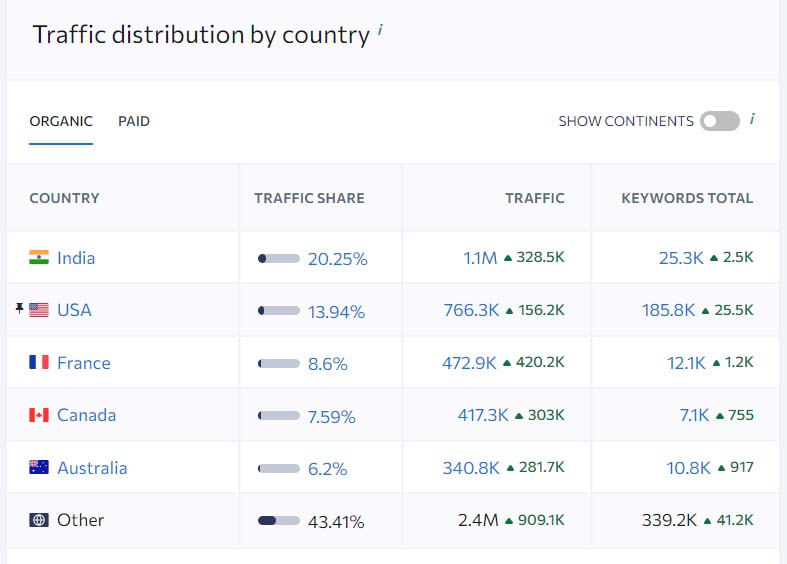Click Australia's 340.8K traffic value
787x564 pixels.
(x=471, y=468)
